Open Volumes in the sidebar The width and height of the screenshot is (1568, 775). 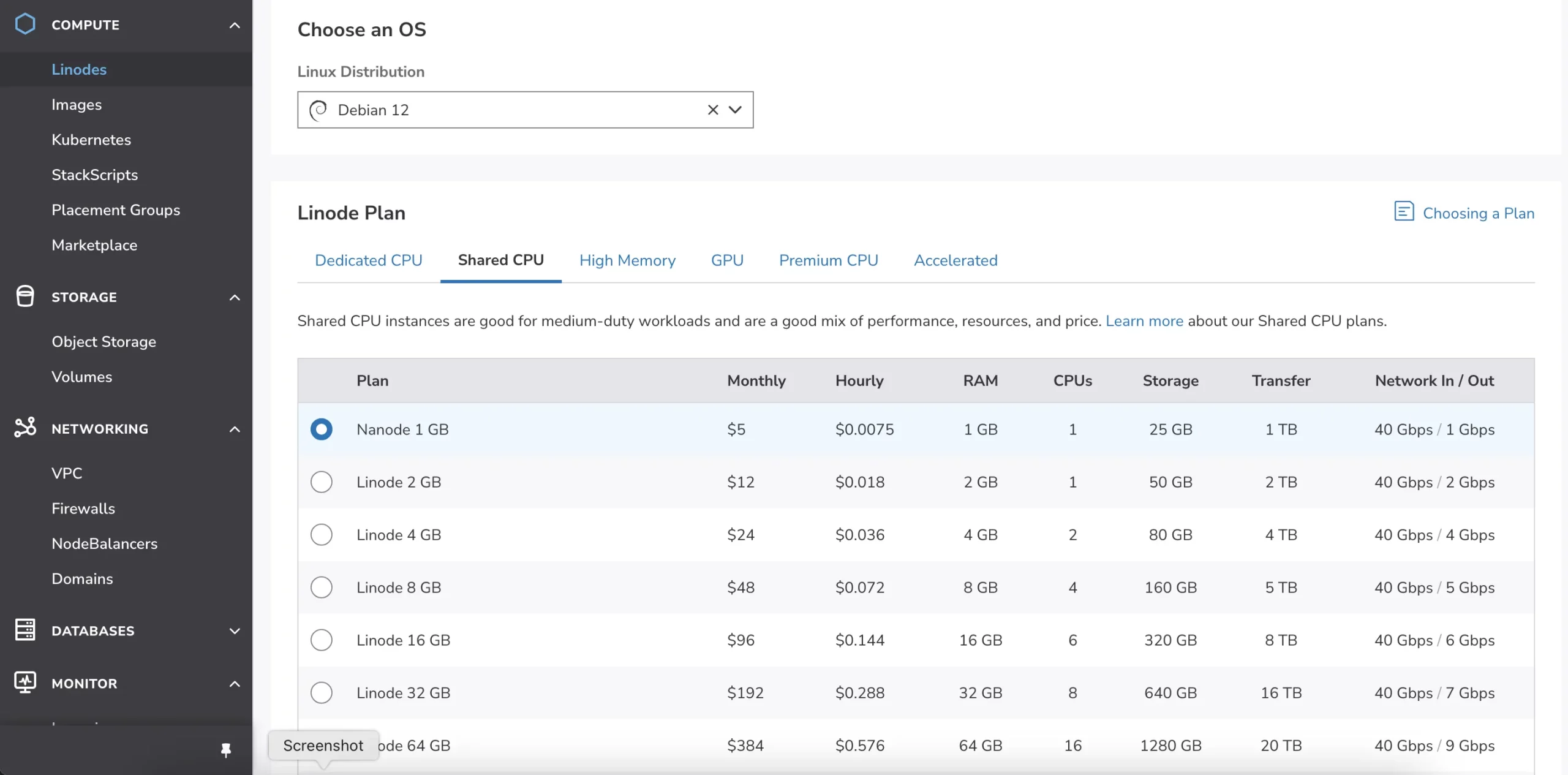[x=82, y=377]
